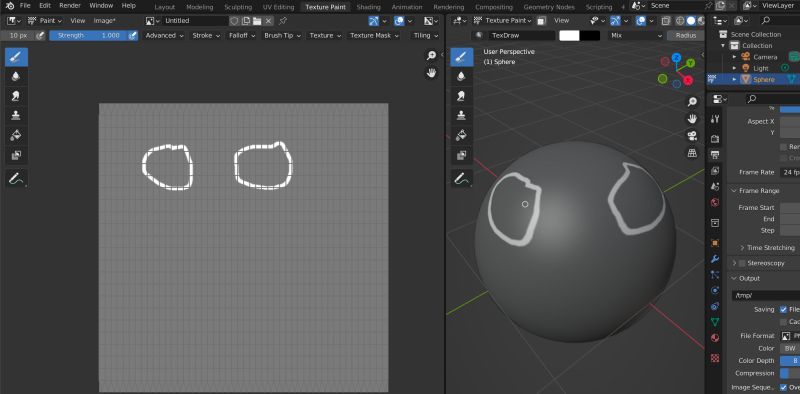Expand the Camera item in outliner

point(734,57)
